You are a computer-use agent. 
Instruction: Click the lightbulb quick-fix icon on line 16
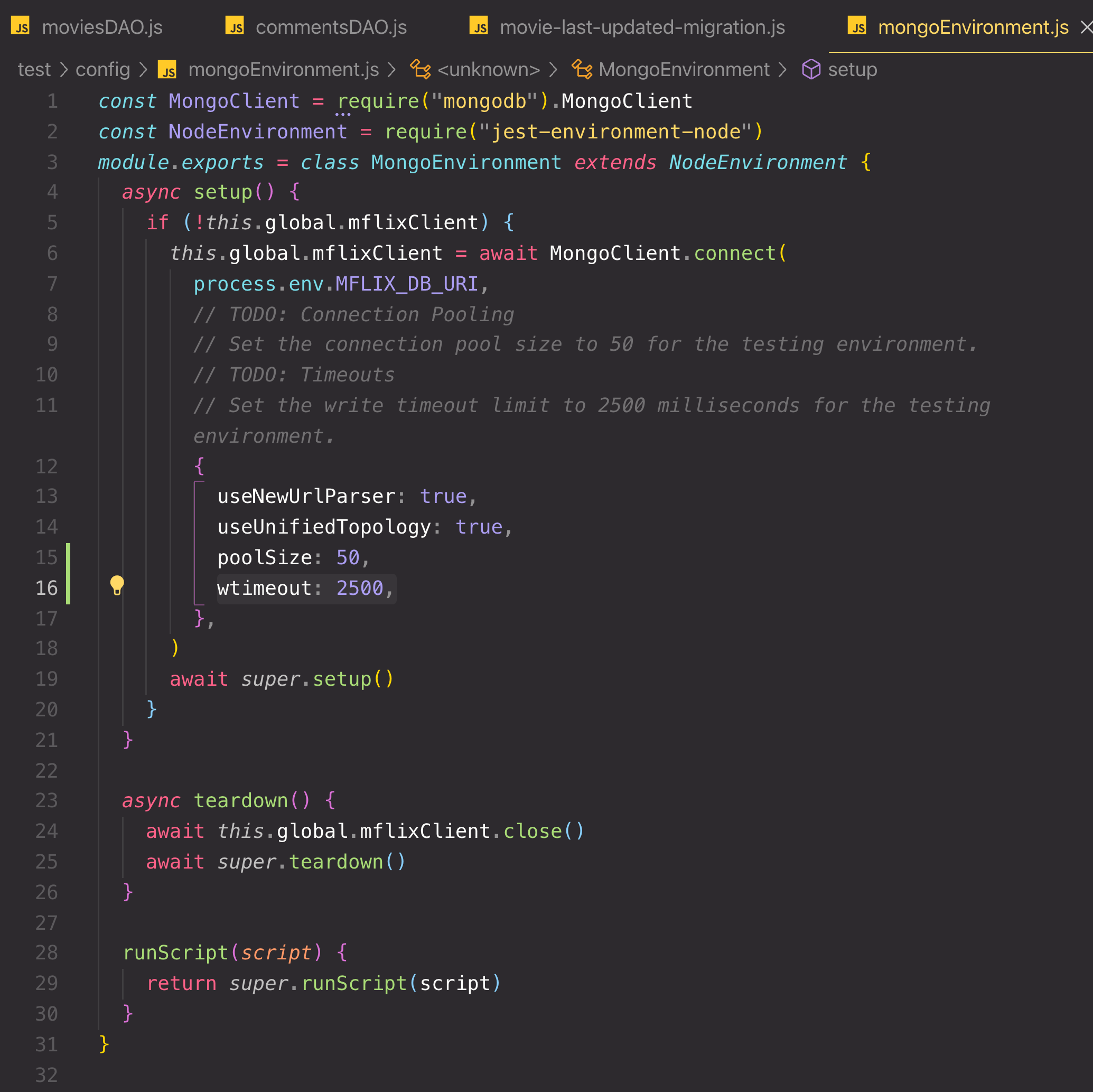[x=117, y=585]
